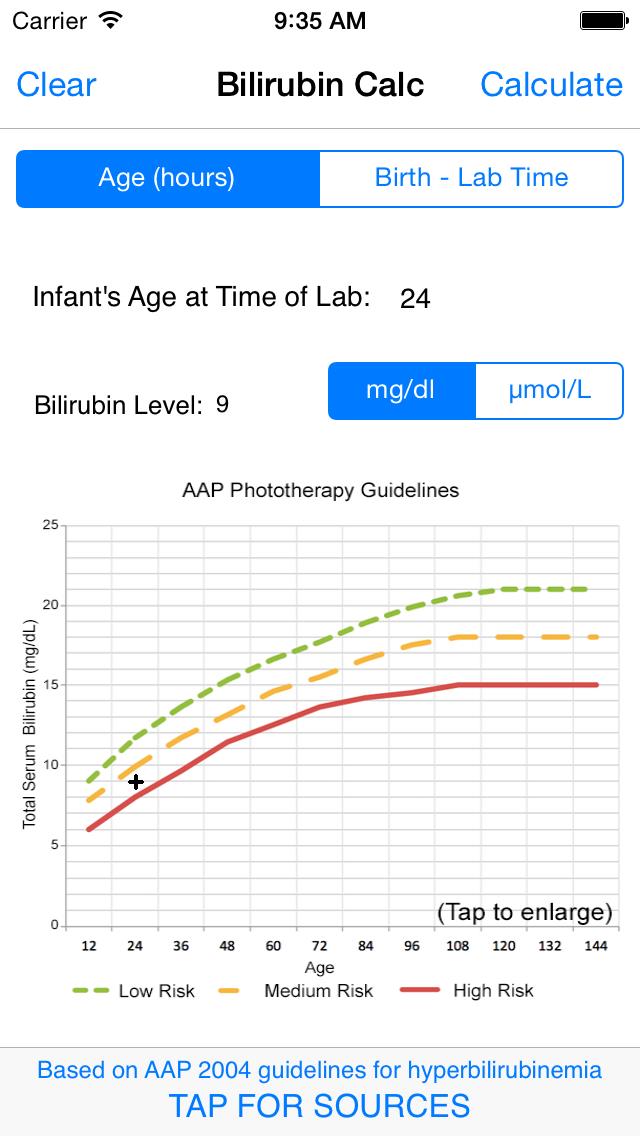Tap the 9:35 AM clock in status bar

click(x=320, y=20)
